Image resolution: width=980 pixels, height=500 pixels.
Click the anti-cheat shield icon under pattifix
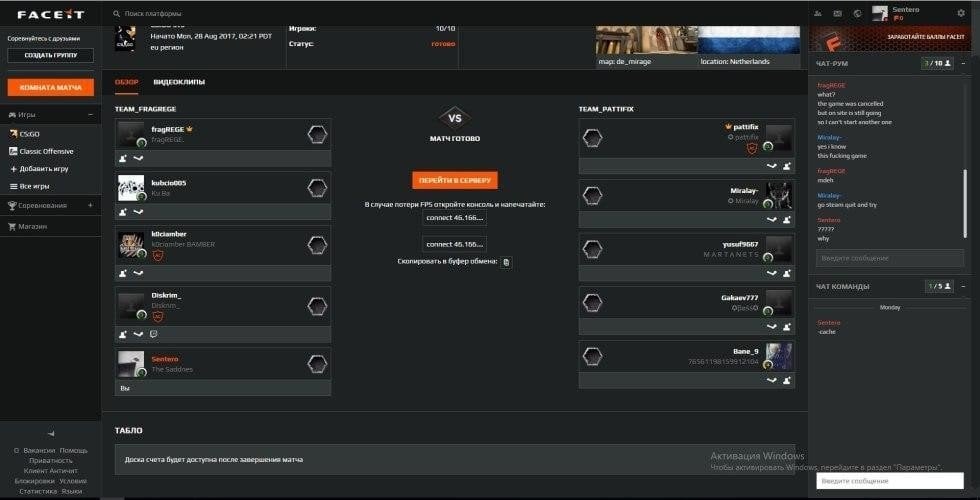pos(751,148)
